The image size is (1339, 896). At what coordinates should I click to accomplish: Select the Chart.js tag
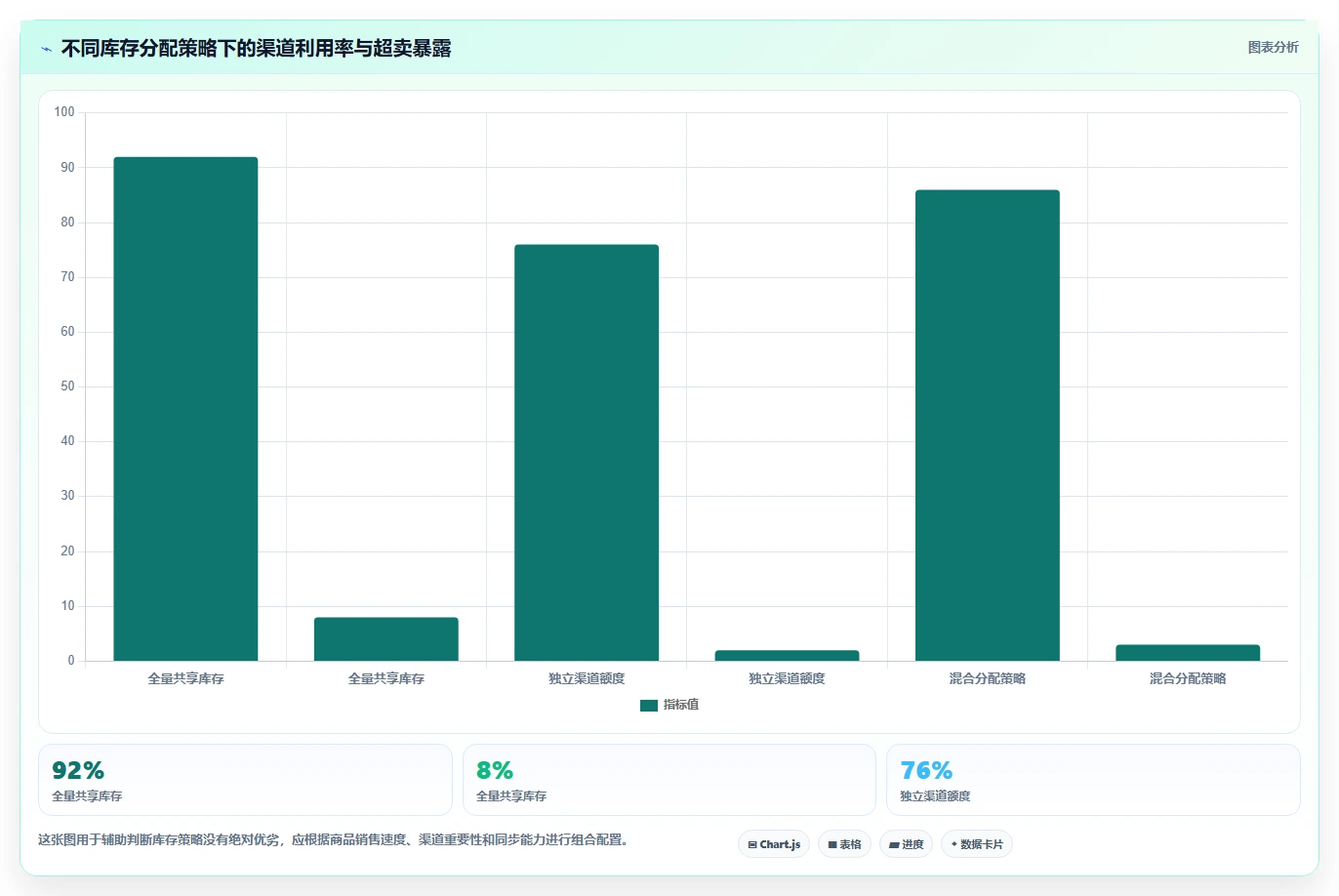774,844
